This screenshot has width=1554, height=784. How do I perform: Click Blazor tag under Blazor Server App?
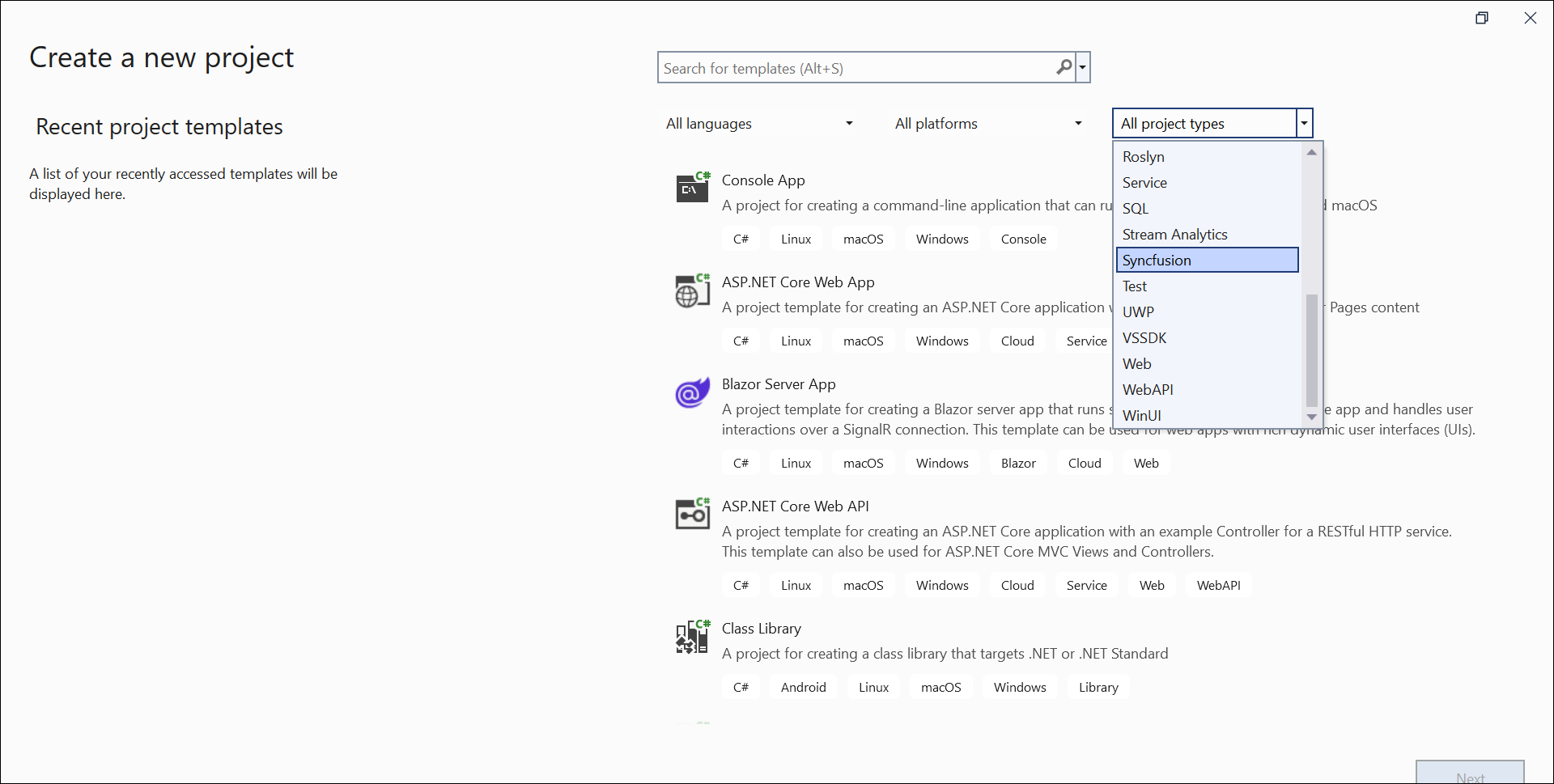click(1018, 464)
